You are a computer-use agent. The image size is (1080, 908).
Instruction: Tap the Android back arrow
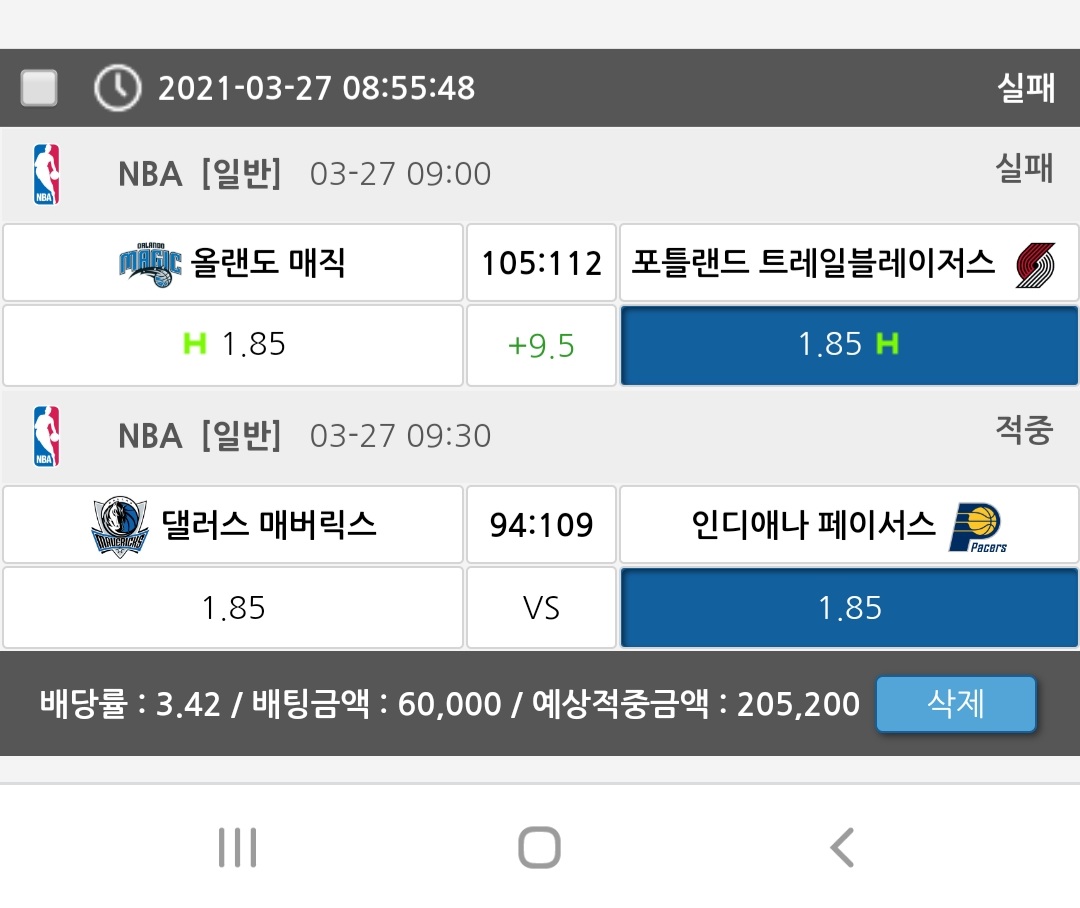coord(842,848)
